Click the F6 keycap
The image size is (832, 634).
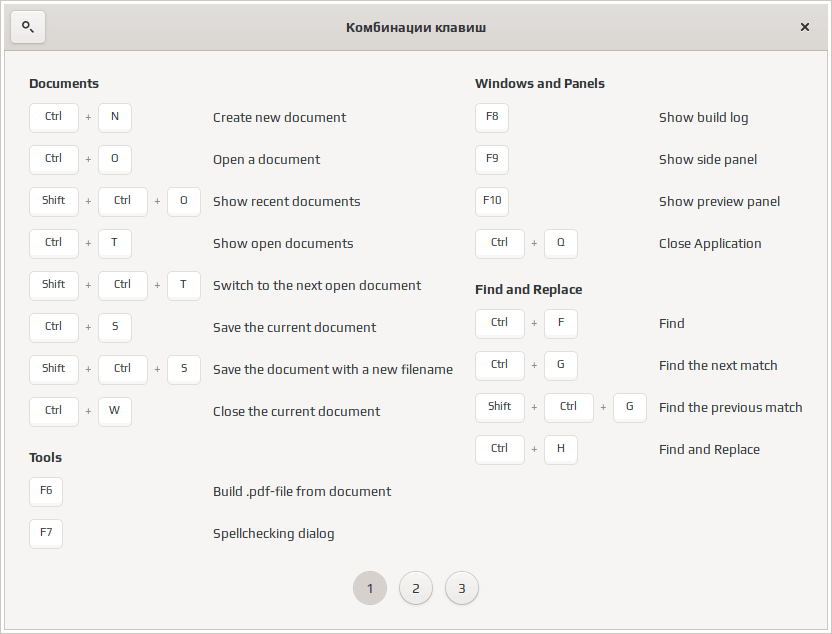(46, 491)
